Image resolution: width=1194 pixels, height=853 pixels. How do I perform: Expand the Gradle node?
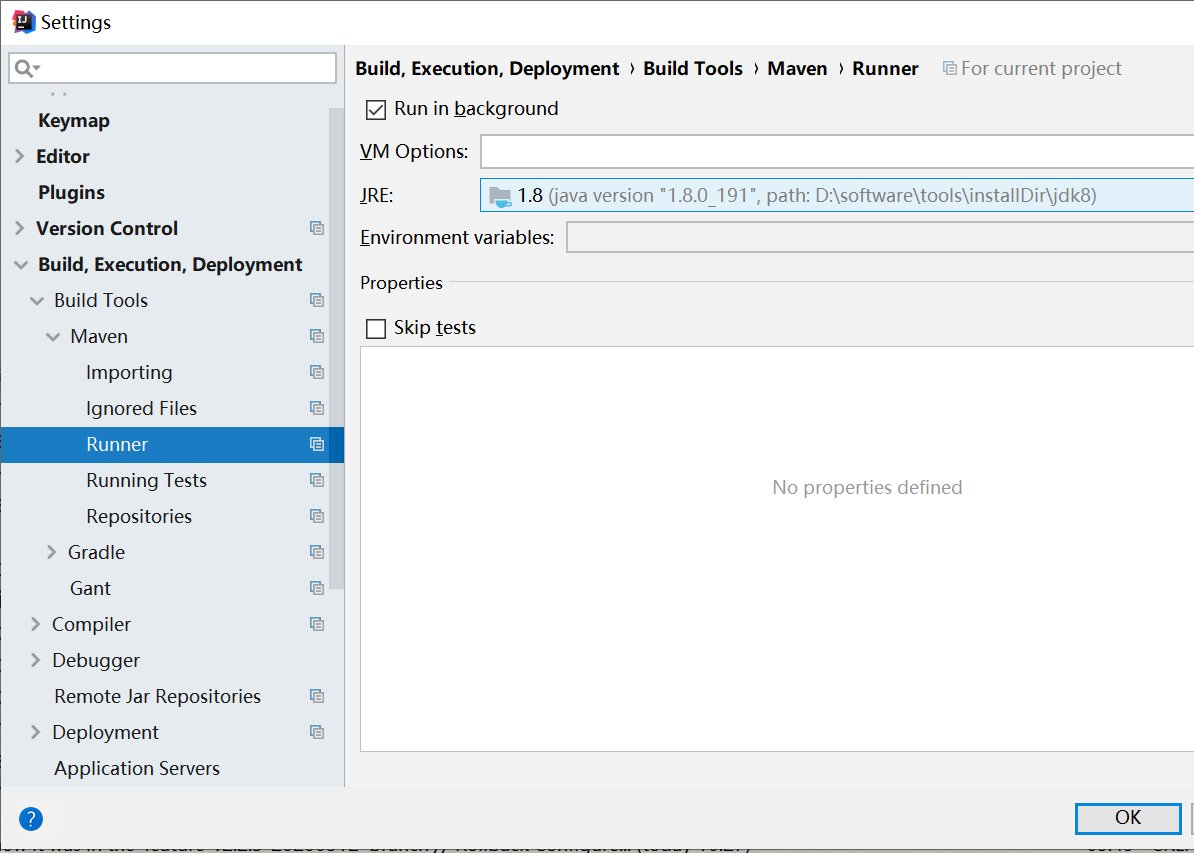[52, 551]
